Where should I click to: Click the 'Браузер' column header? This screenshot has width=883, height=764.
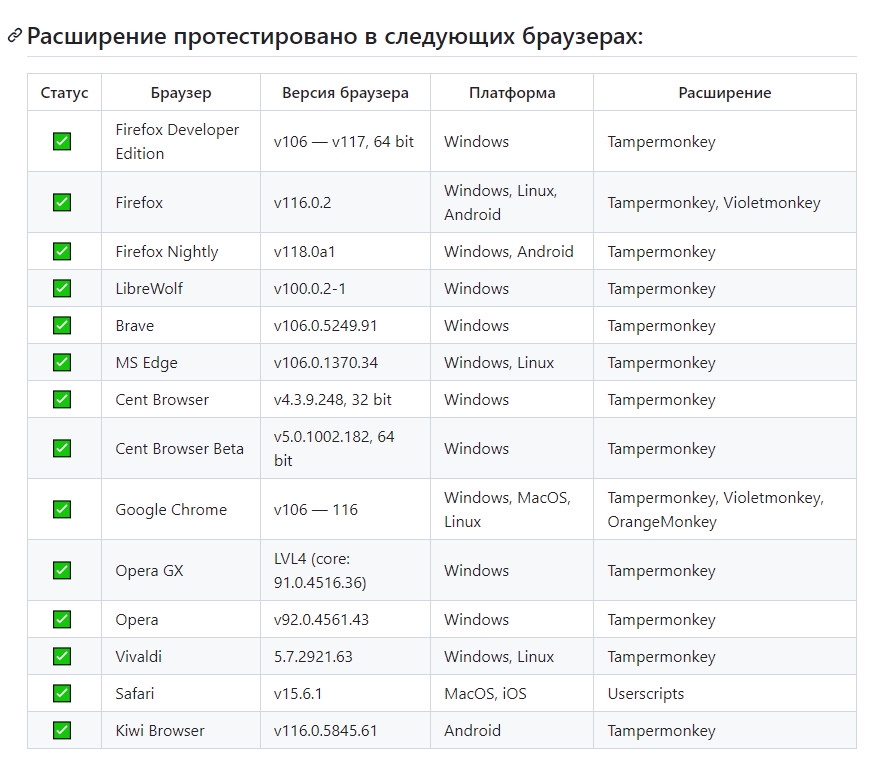[x=181, y=92]
